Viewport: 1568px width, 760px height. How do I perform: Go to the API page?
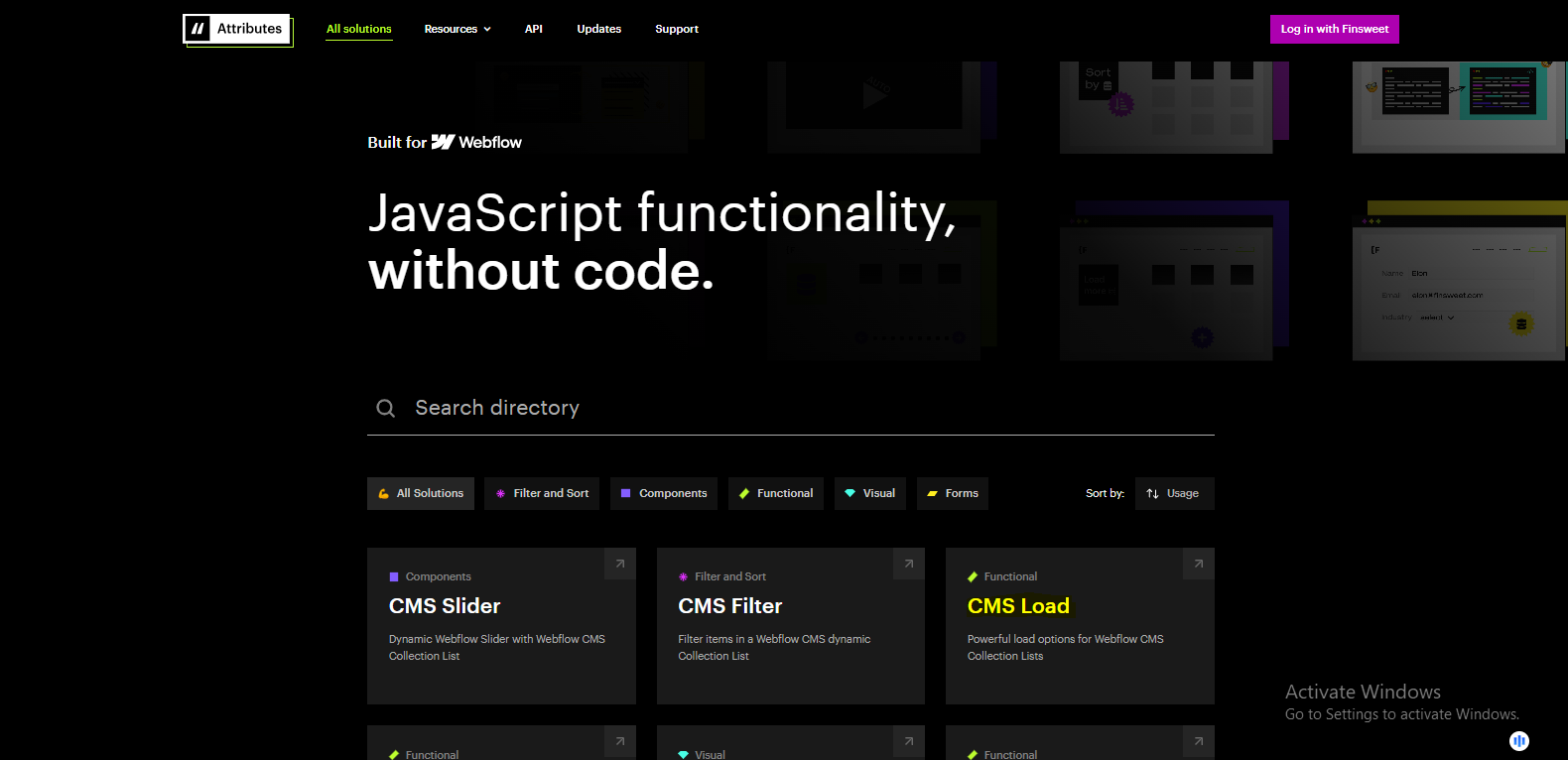coord(534,29)
